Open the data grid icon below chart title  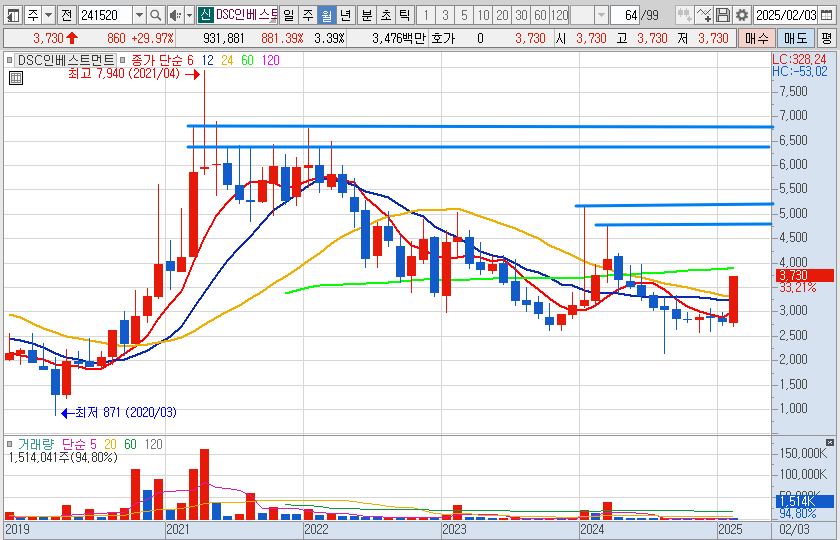pyautogui.click(x=16, y=78)
